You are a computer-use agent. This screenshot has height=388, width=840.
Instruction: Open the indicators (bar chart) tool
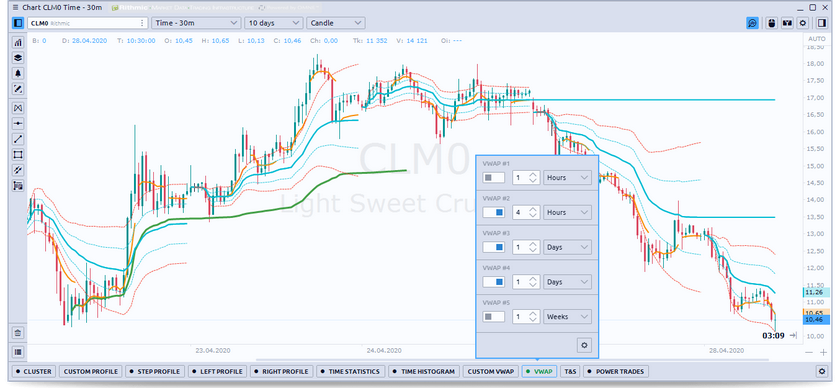tap(18, 42)
